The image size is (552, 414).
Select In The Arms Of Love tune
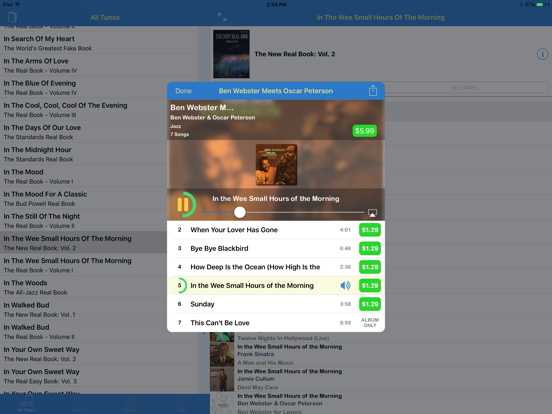99,65
